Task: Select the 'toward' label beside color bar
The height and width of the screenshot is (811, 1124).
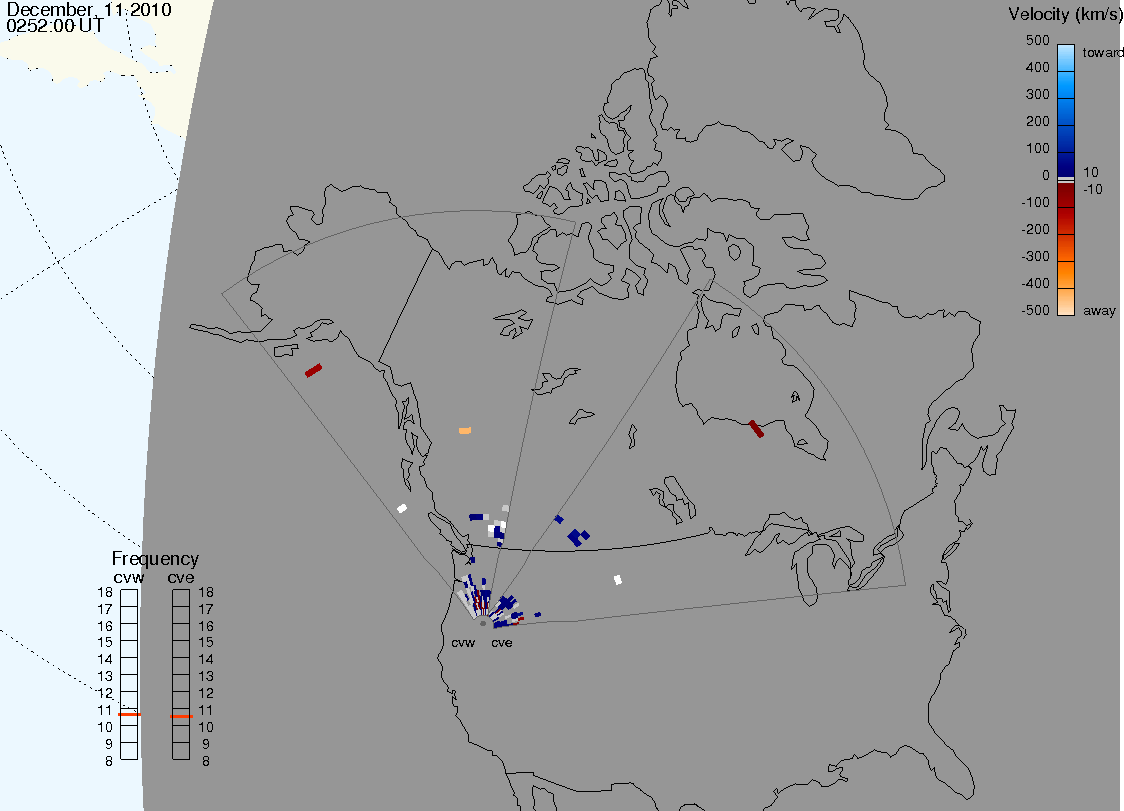Action: coord(1102,52)
